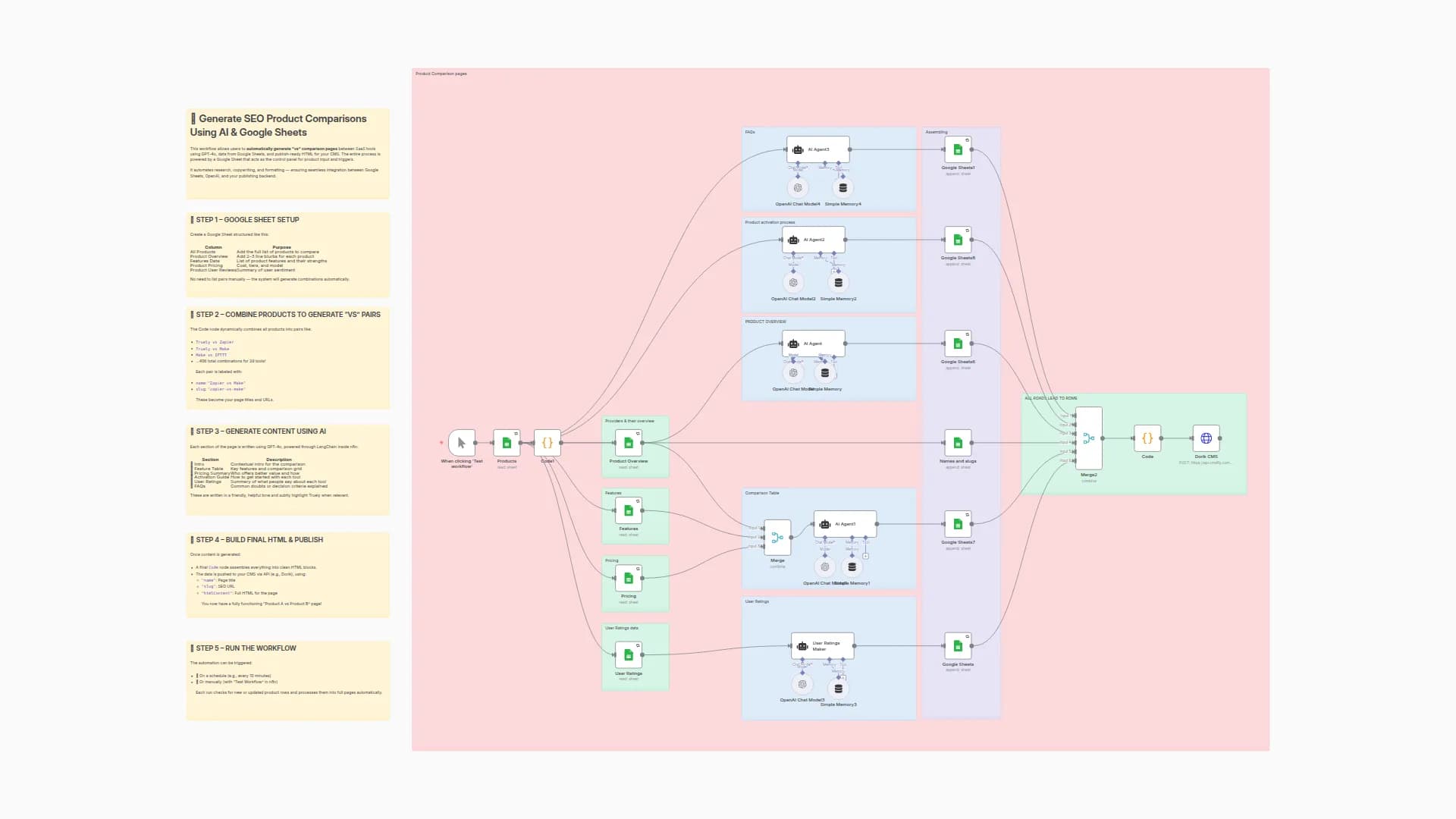
Task: Click the plus connector under AI Agent1's Tool port
Action: (865, 555)
